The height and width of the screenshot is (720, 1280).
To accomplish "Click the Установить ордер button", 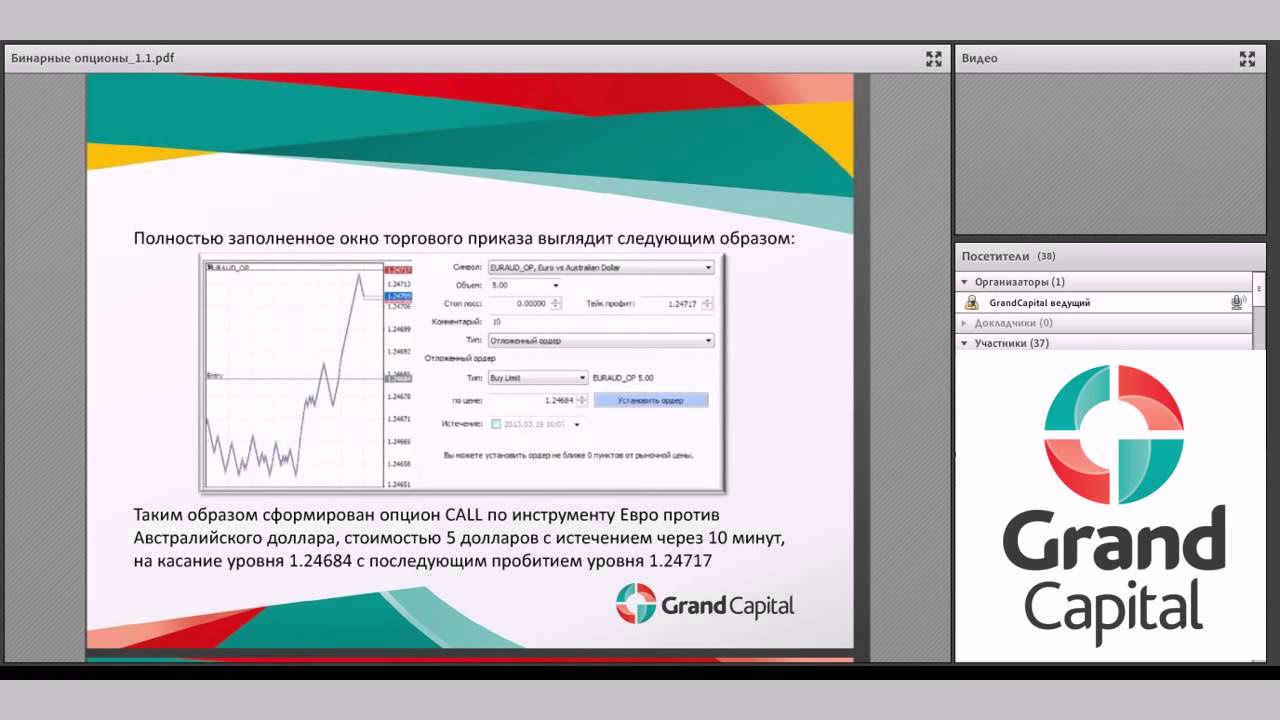I will (651, 400).
